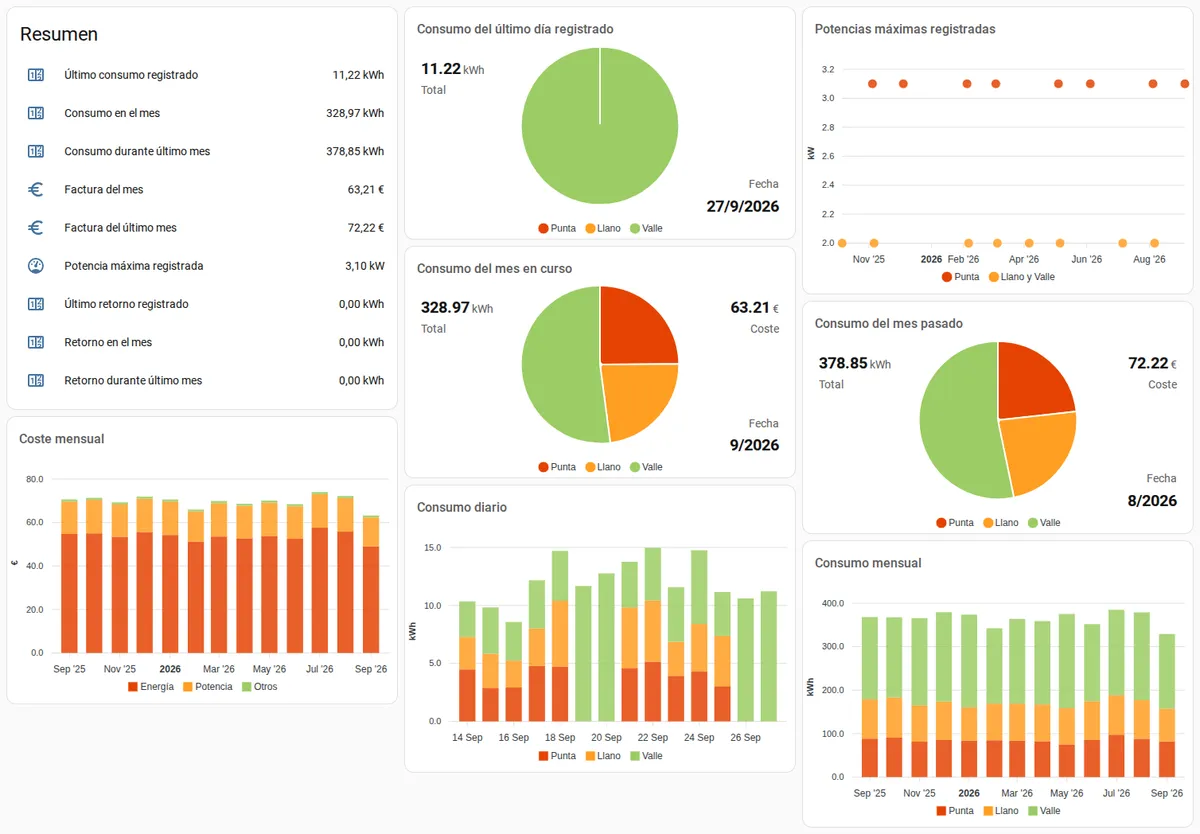This screenshot has width=1200, height=834.
Task: Click the 8/2026 date text
Action: (x=1153, y=501)
